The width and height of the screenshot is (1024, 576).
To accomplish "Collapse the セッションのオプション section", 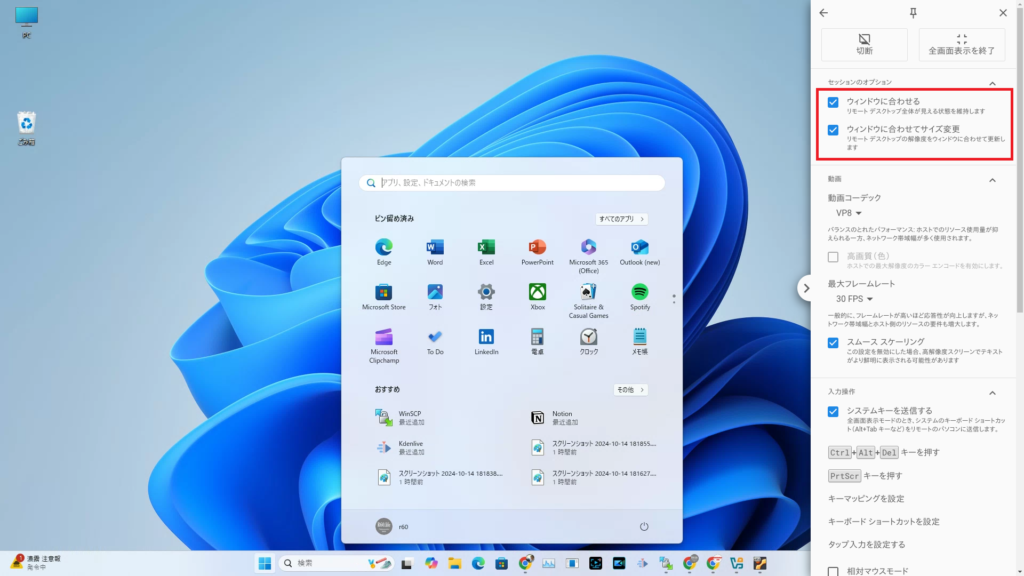I will pos(992,83).
